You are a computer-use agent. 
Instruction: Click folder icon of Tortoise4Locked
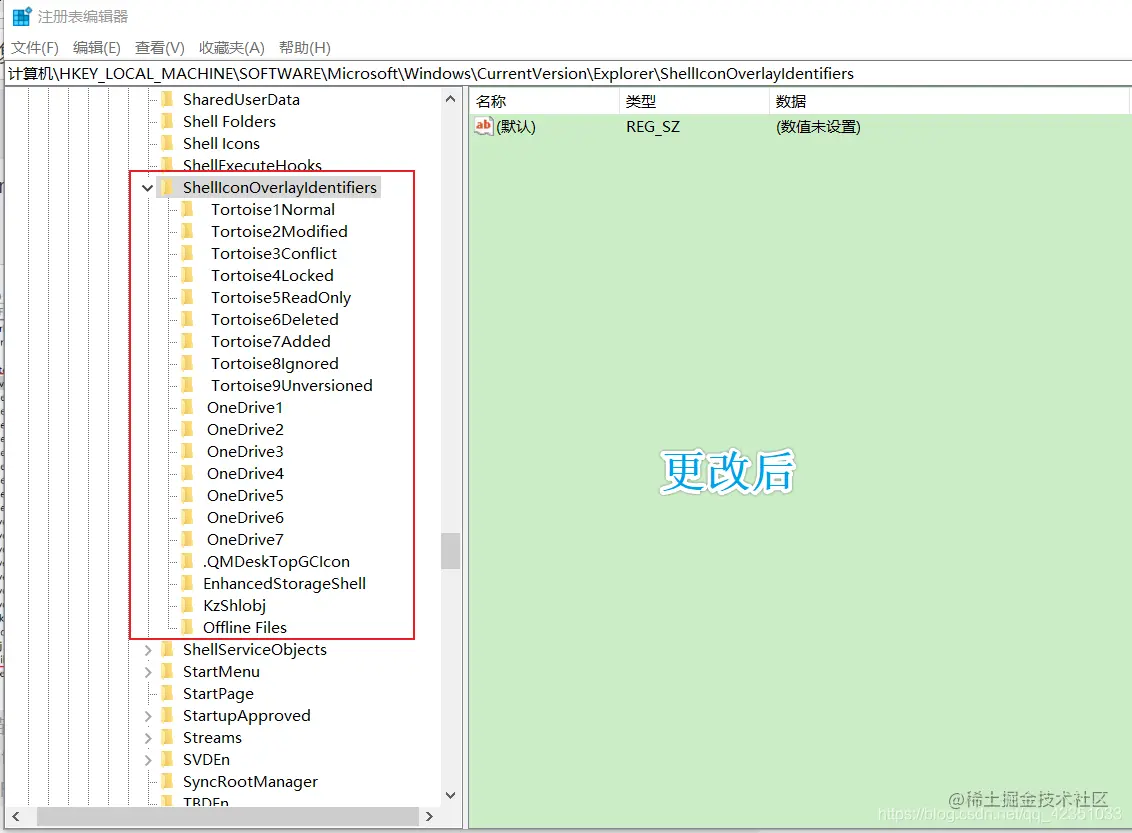click(x=188, y=275)
